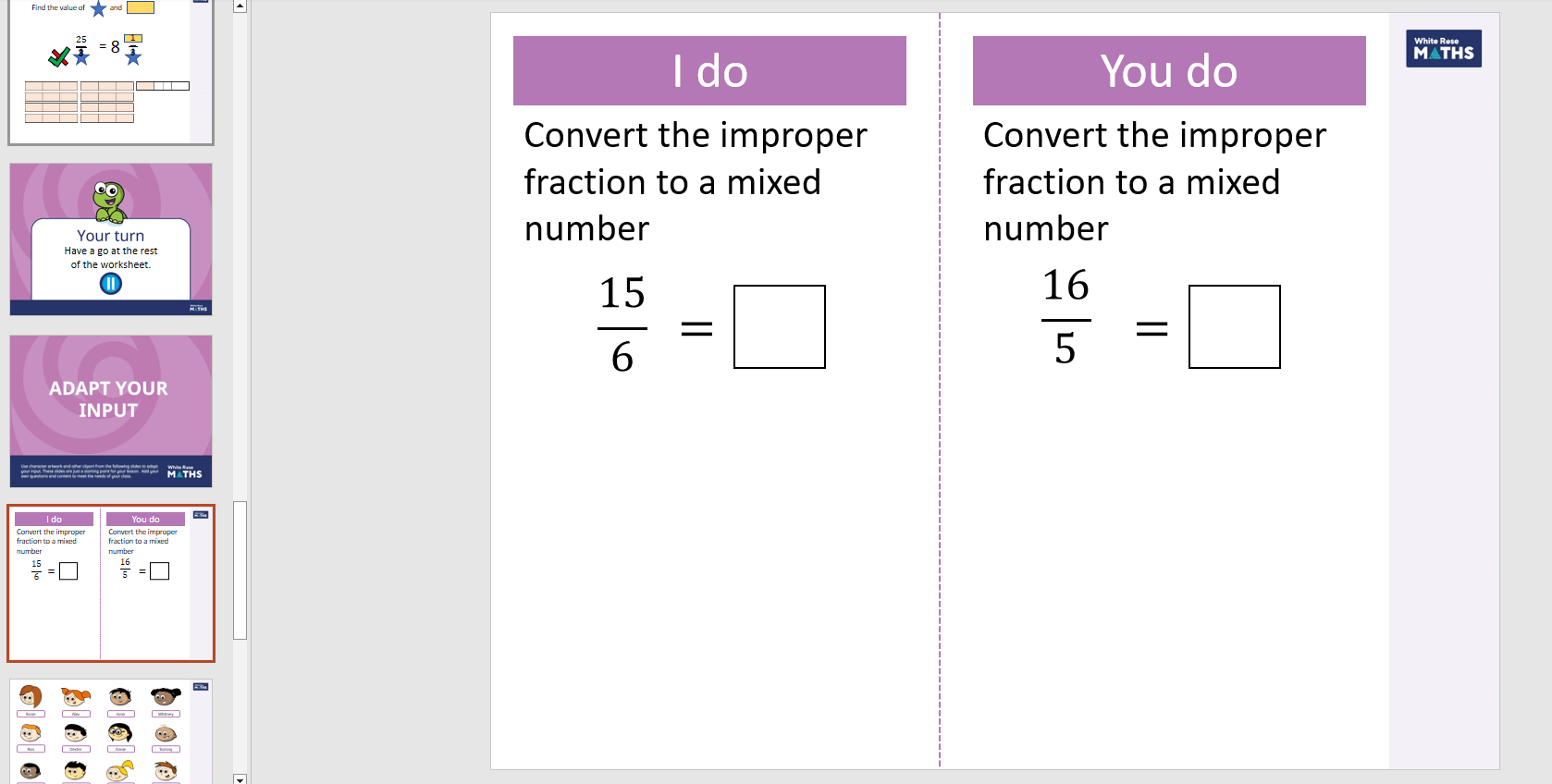Select the purple 'I do' header box
The image size is (1552, 784).
709,70
